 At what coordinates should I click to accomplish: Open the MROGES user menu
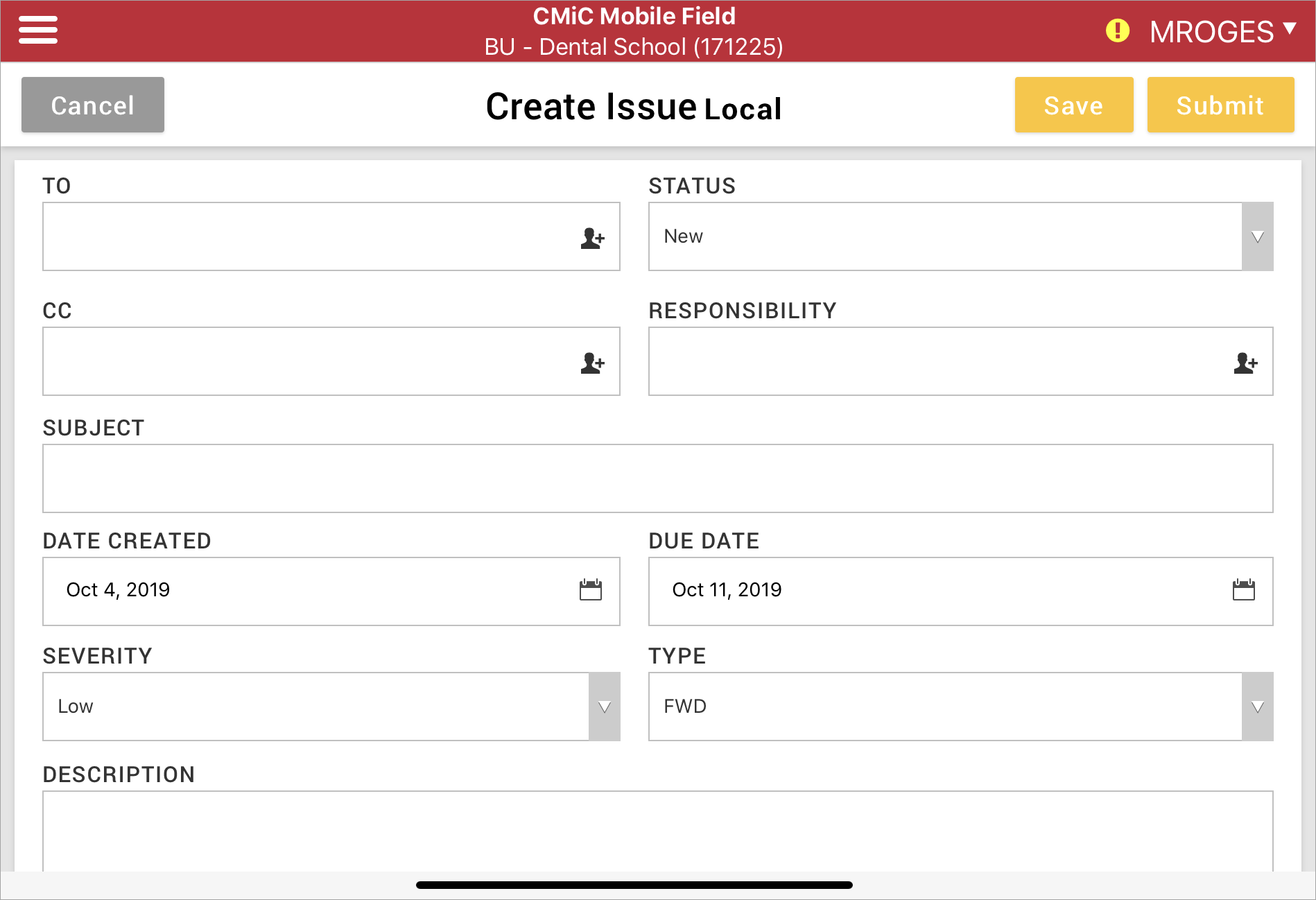1222,32
